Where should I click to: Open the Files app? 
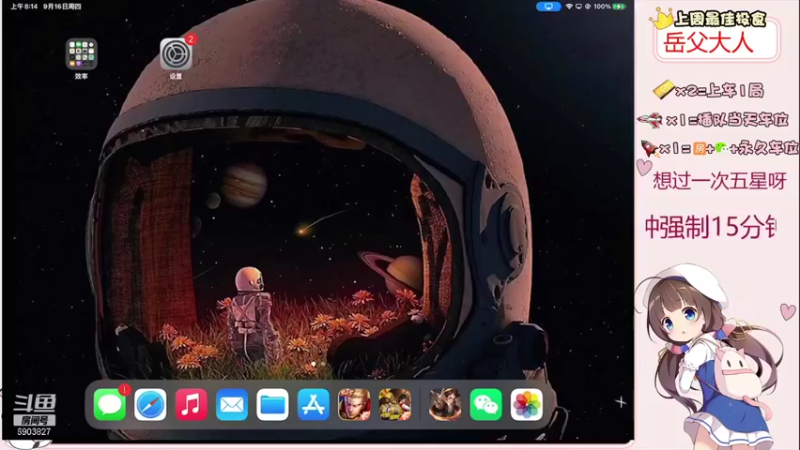(x=272, y=405)
